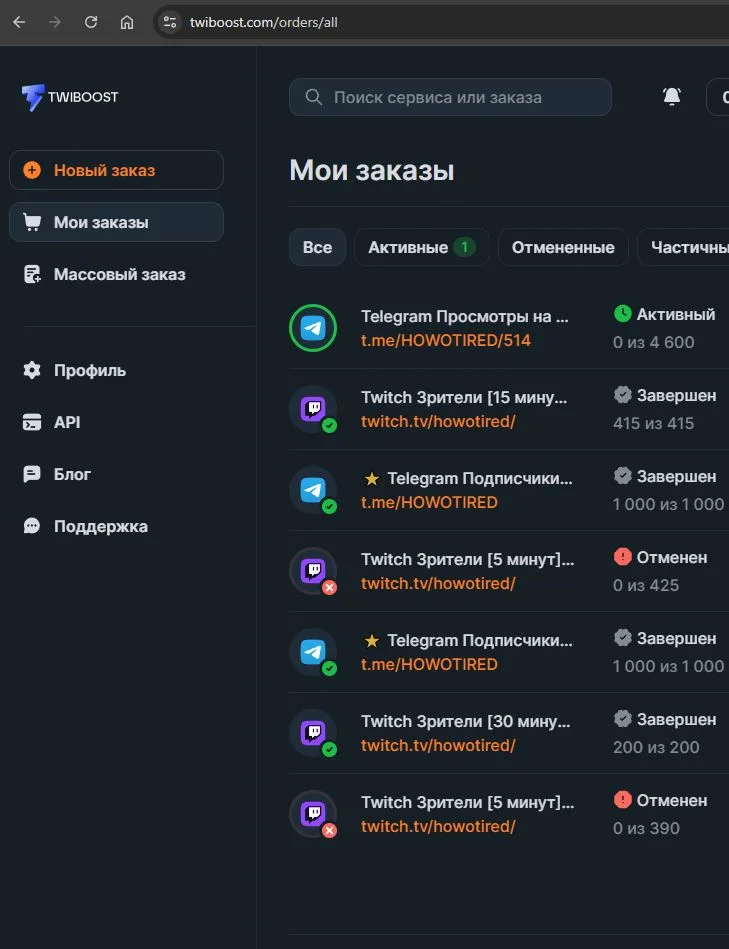729x949 pixels.
Task: Click the green 1 badge on Активные
Action: tap(465, 247)
